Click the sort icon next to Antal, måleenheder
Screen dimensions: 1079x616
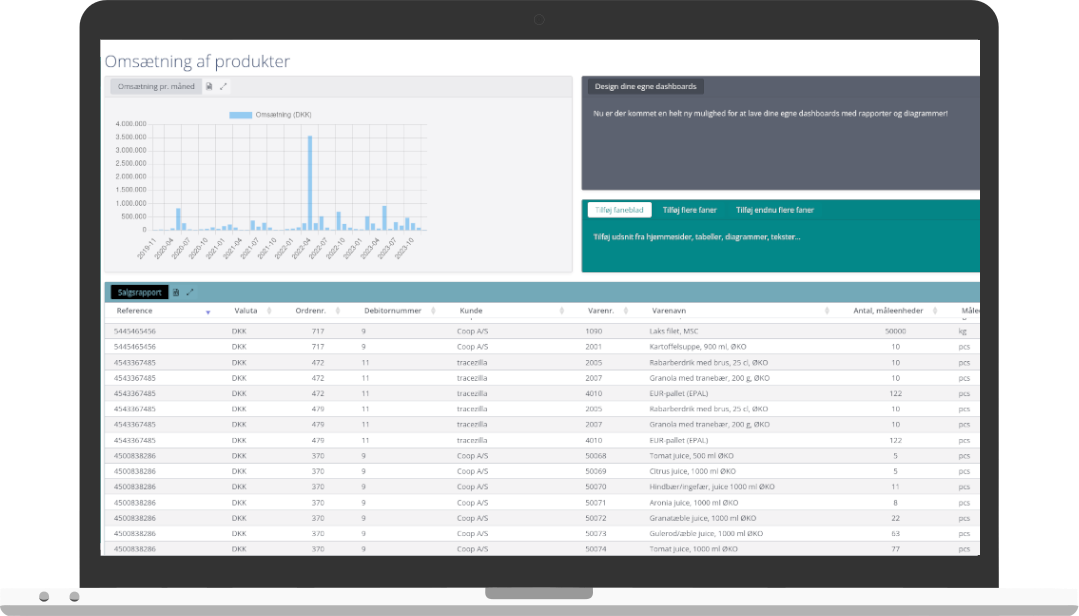click(x=934, y=311)
